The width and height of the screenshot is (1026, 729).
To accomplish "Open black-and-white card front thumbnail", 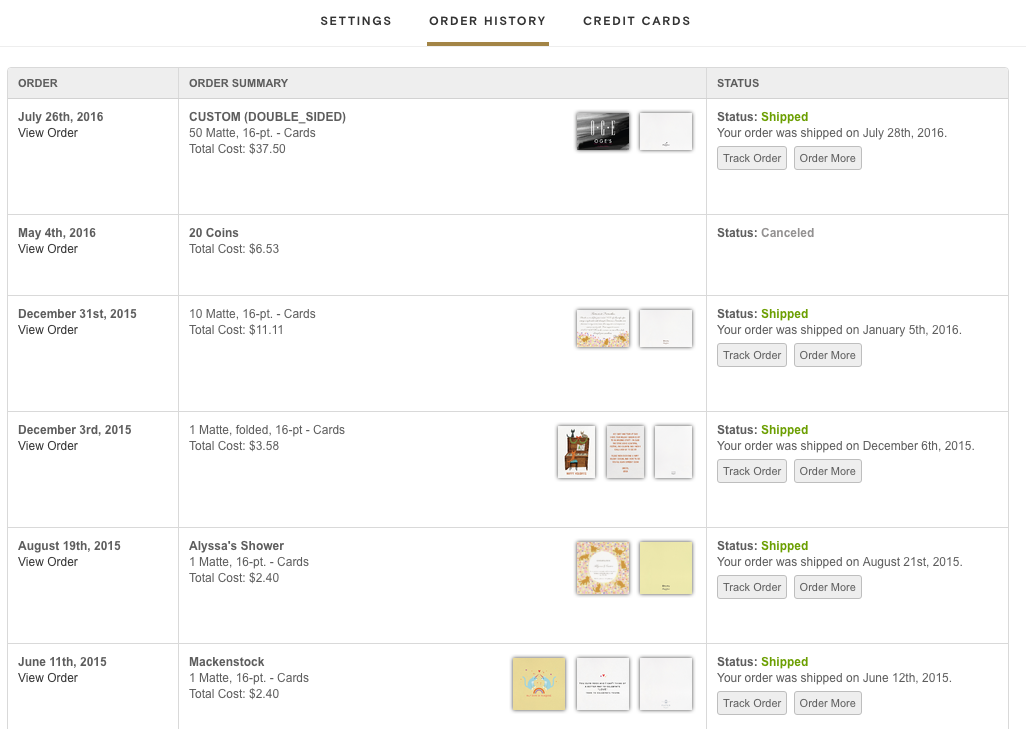I will coord(602,131).
